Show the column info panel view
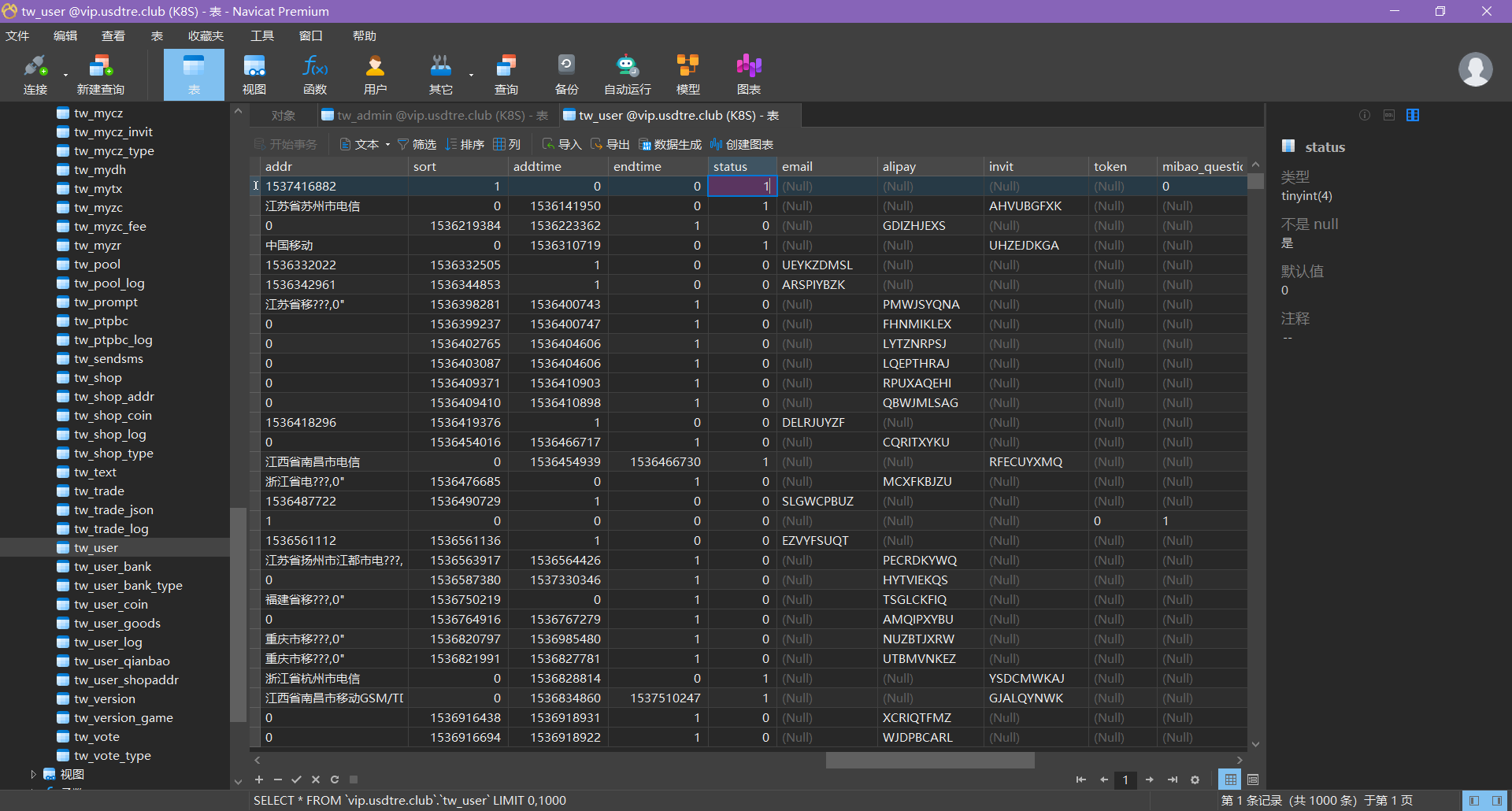 (1413, 115)
